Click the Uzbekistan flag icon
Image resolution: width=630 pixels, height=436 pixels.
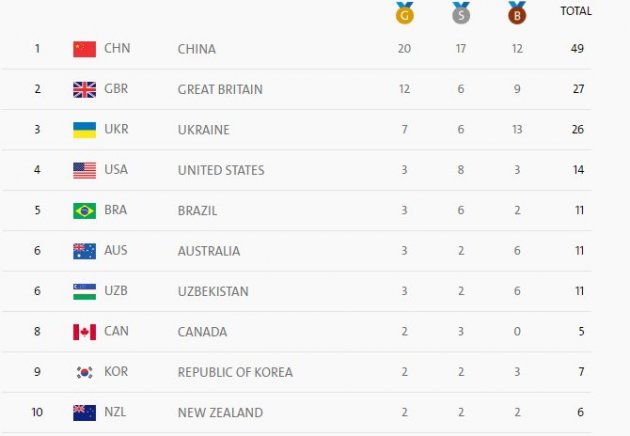[85, 291]
